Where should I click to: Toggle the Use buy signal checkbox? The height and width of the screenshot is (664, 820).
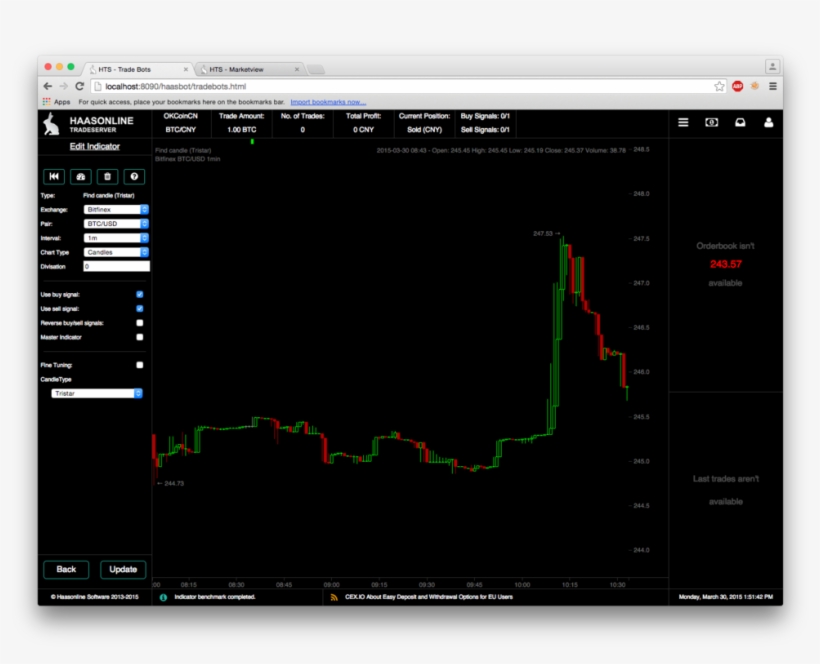point(140,294)
